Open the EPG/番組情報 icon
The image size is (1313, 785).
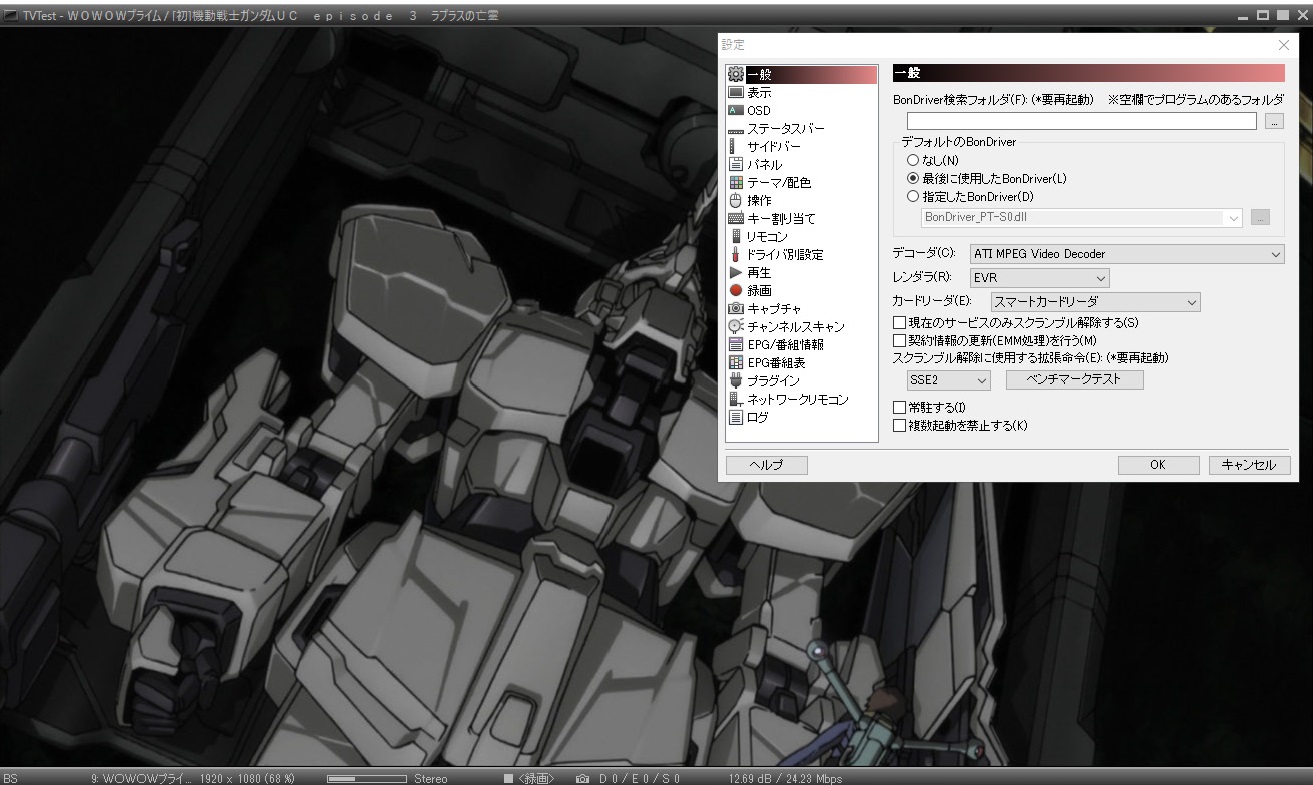point(736,344)
